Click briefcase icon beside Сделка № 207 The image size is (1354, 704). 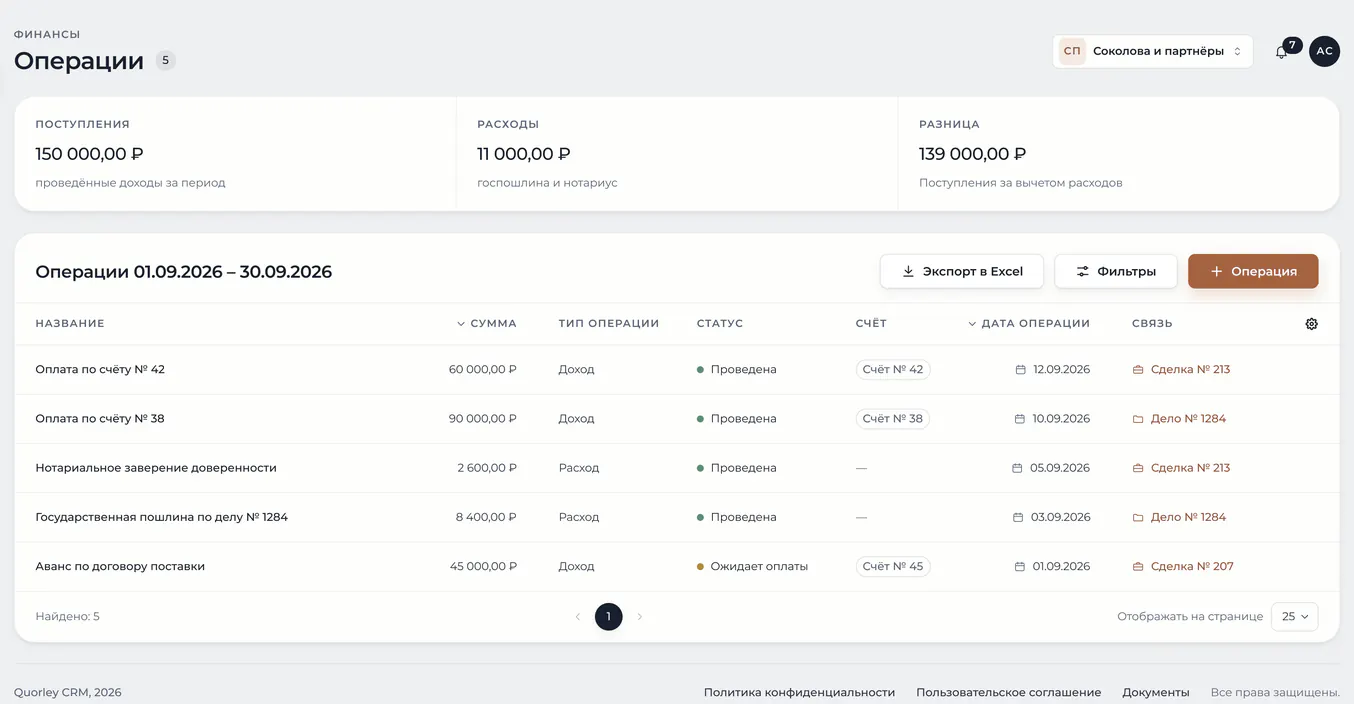click(x=1138, y=567)
